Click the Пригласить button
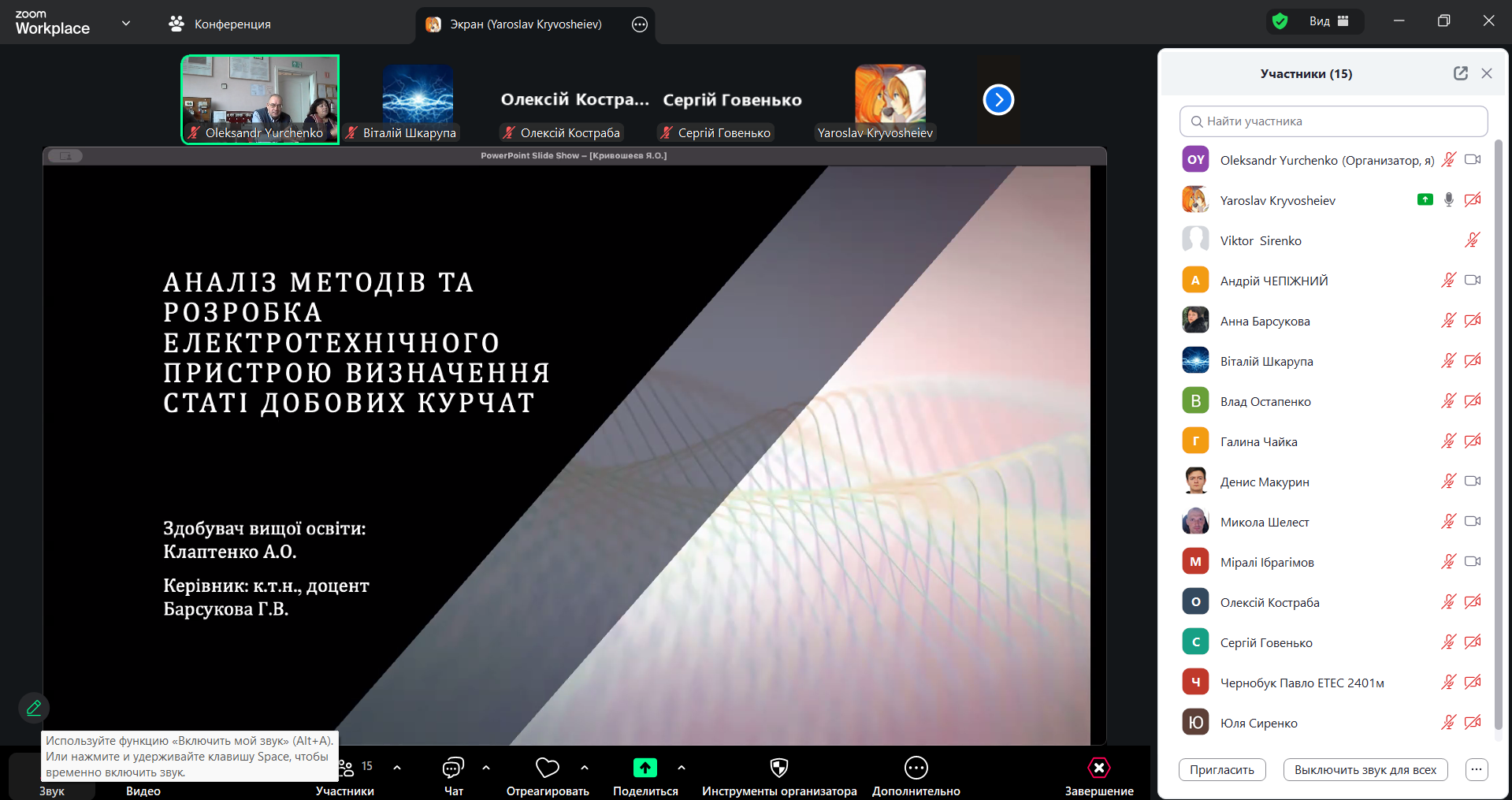The height and width of the screenshot is (800, 1512). click(1221, 770)
